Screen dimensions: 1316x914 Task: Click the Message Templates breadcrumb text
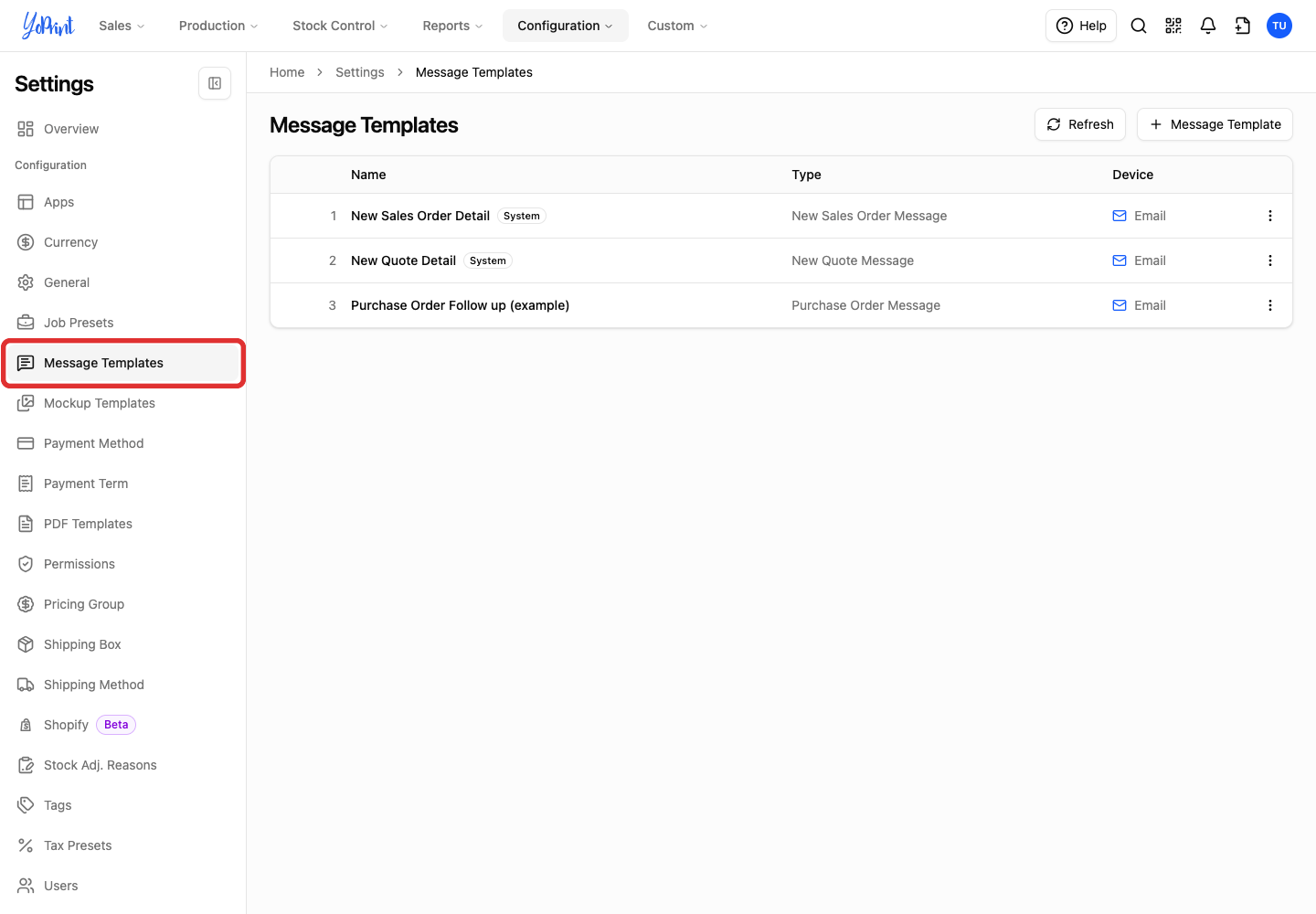[x=473, y=72]
